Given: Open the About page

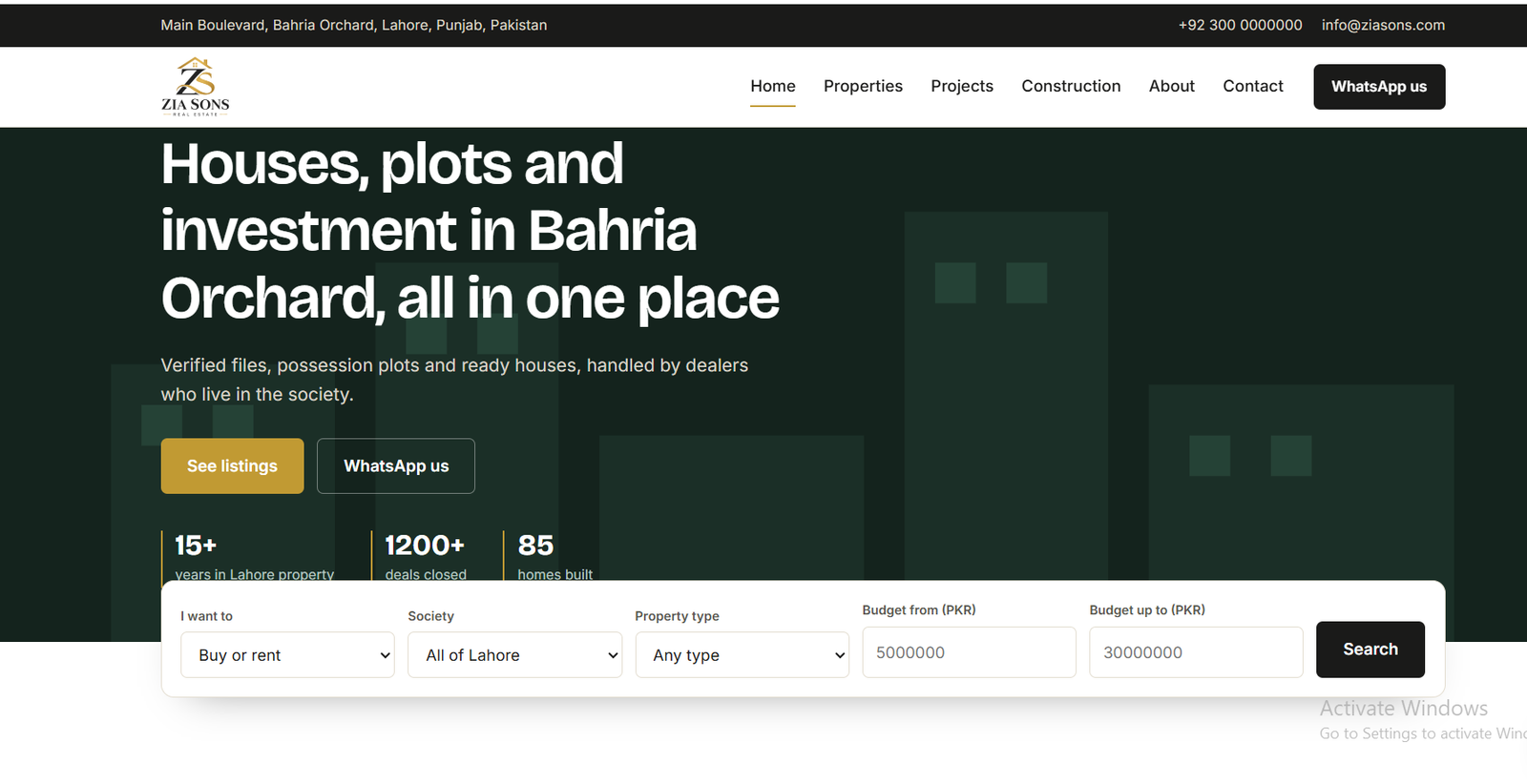Looking at the screenshot, I should 1172,86.
